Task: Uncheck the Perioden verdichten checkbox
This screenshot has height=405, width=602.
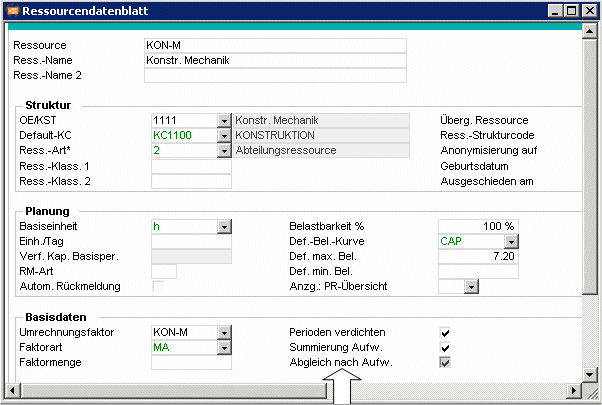Action: point(445,332)
